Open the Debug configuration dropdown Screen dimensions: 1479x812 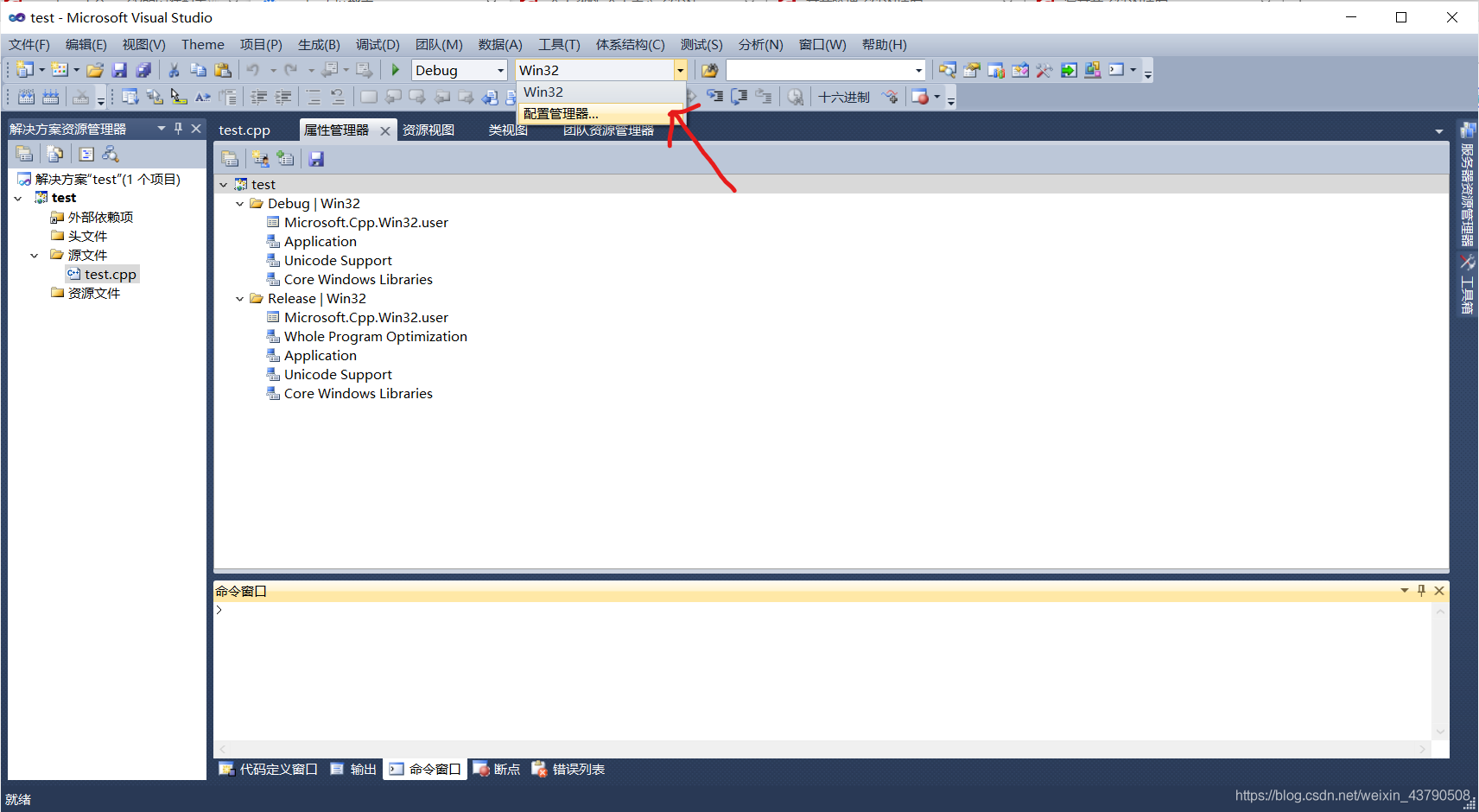(x=500, y=71)
